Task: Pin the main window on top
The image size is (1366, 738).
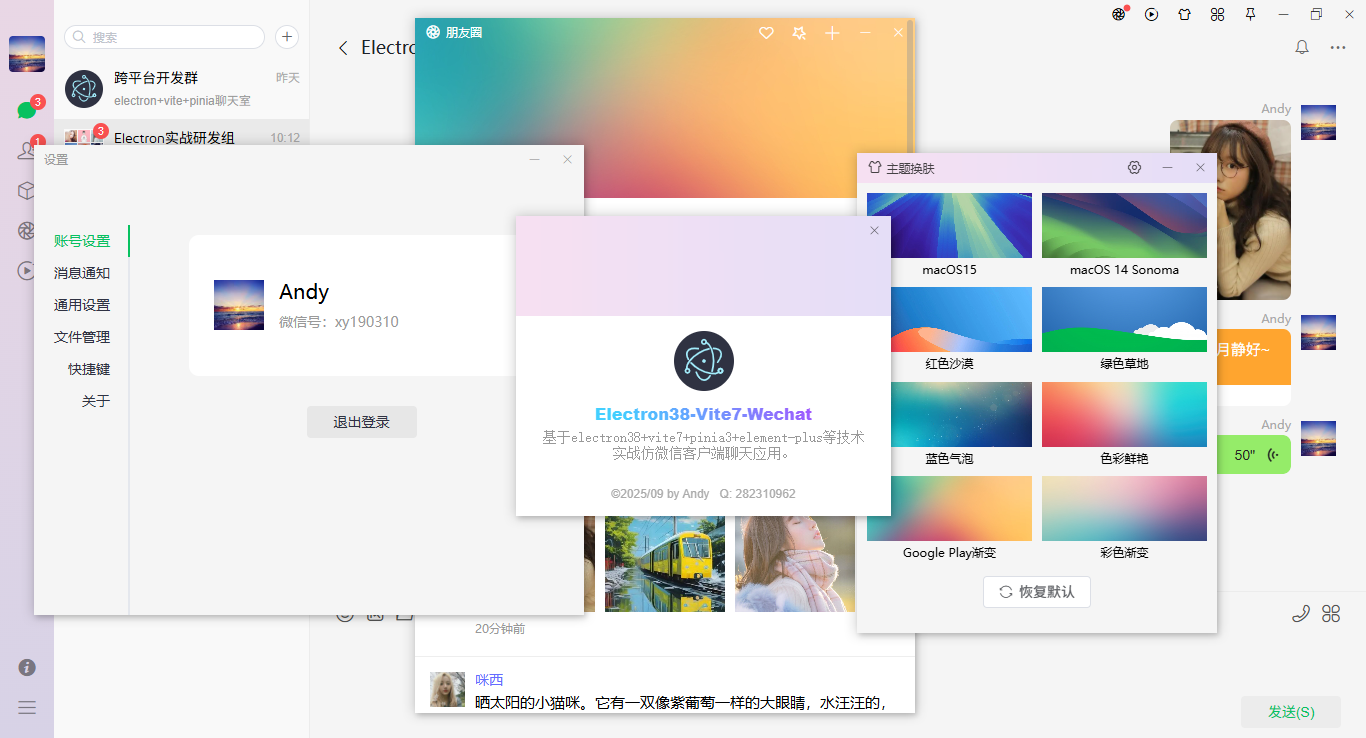Action: pyautogui.click(x=1250, y=14)
